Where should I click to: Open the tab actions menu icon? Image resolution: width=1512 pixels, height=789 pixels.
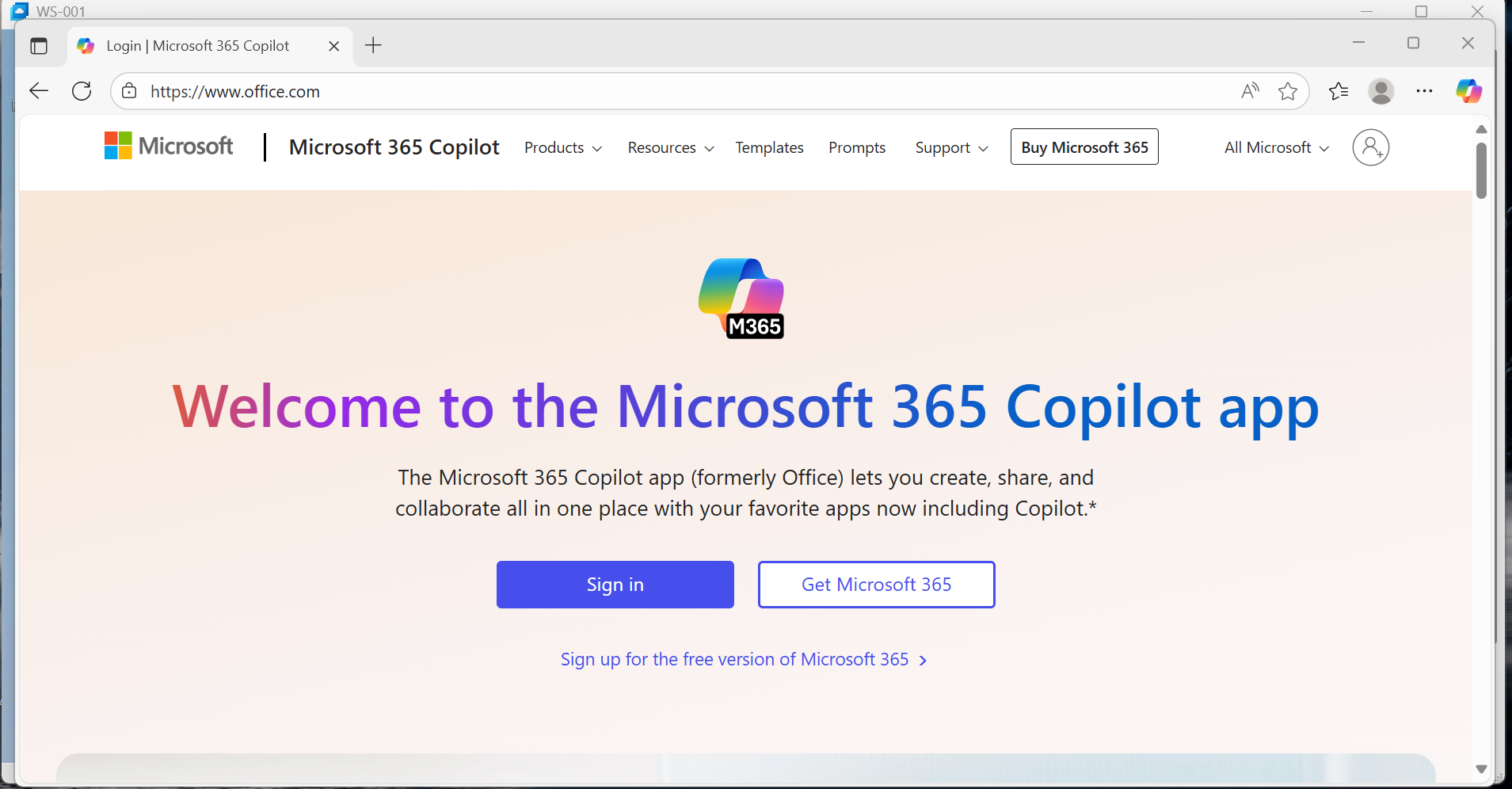[39, 46]
